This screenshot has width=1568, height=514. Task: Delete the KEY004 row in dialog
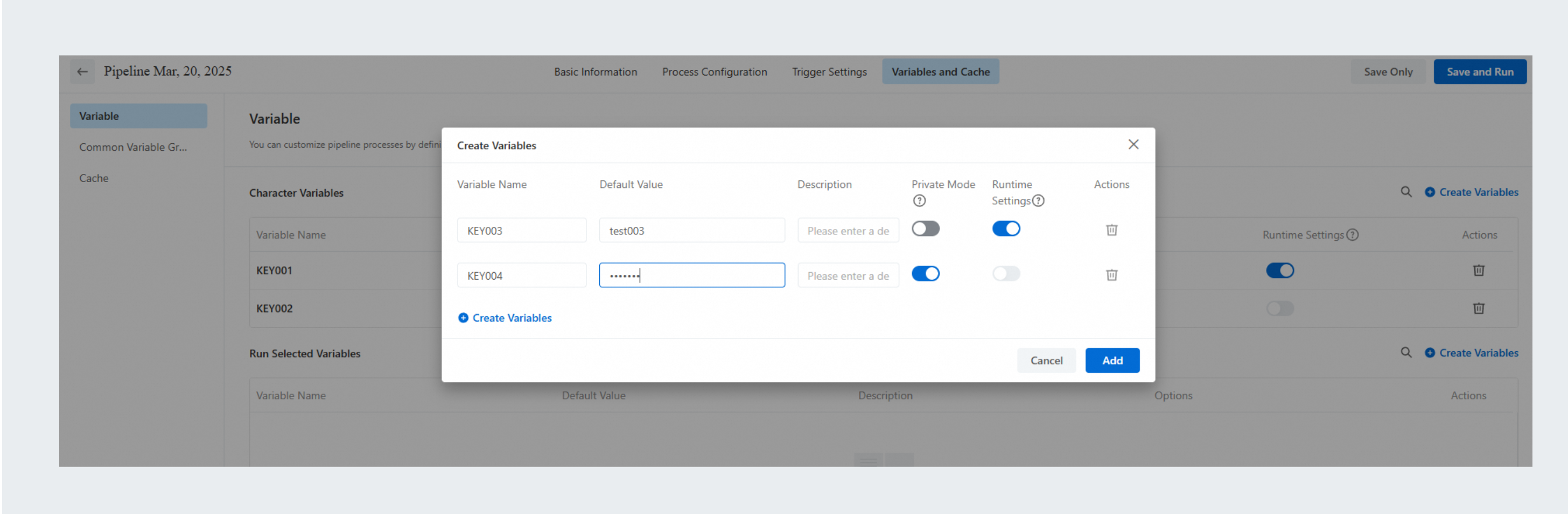[x=1111, y=275]
